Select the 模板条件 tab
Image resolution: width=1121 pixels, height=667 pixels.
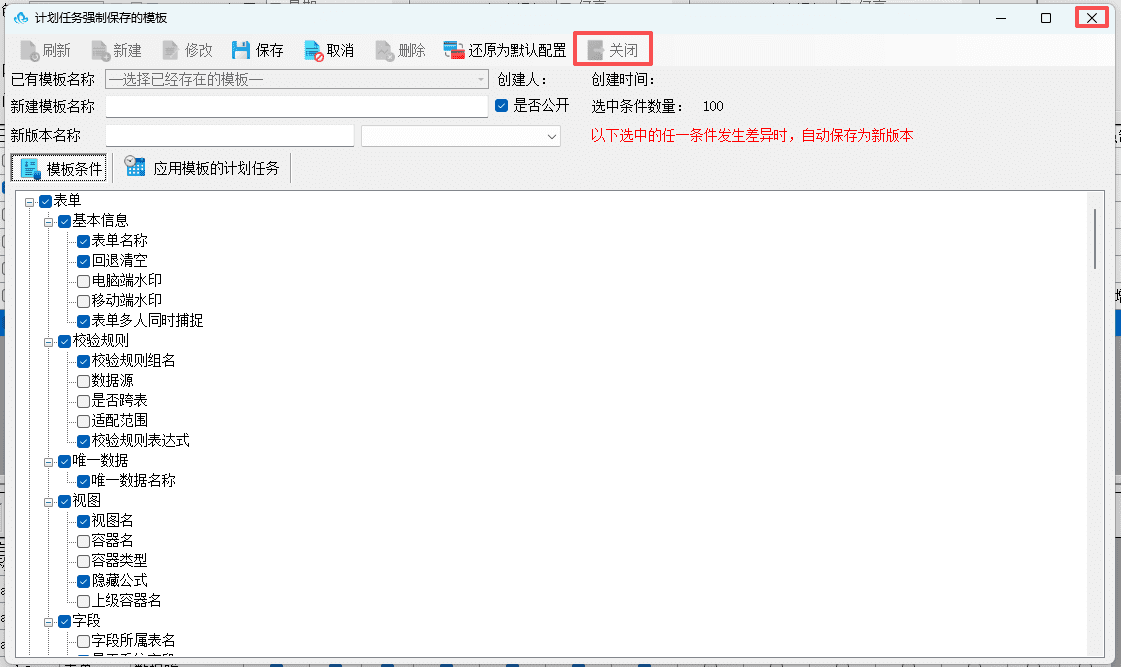coord(60,169)
